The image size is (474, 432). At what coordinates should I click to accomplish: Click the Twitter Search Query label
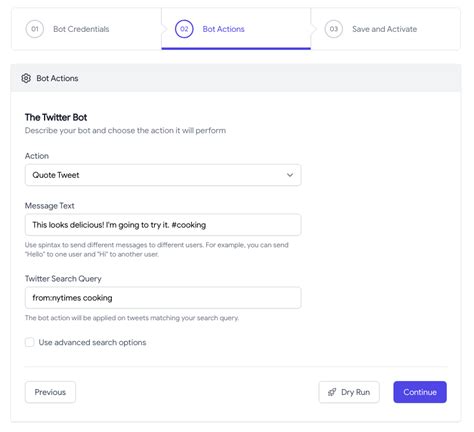pyautogui.click(x=63, y=279)
